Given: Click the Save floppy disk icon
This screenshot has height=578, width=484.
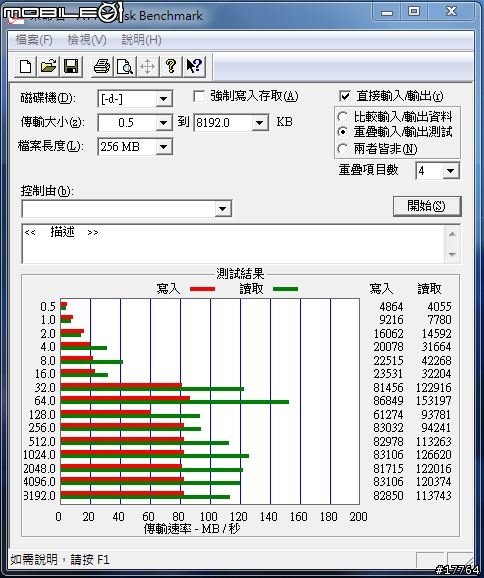Looking at the screenshot, I should click(71, 67).
